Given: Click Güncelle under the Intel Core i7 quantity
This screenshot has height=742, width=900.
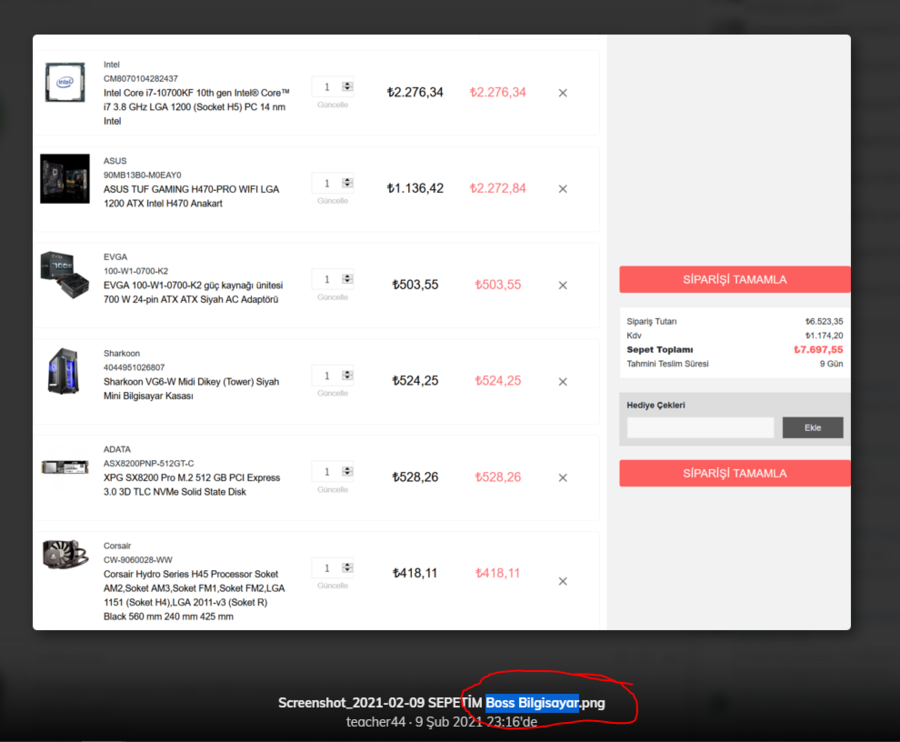Looking at the screenshot, I should (x=332, y=105).
